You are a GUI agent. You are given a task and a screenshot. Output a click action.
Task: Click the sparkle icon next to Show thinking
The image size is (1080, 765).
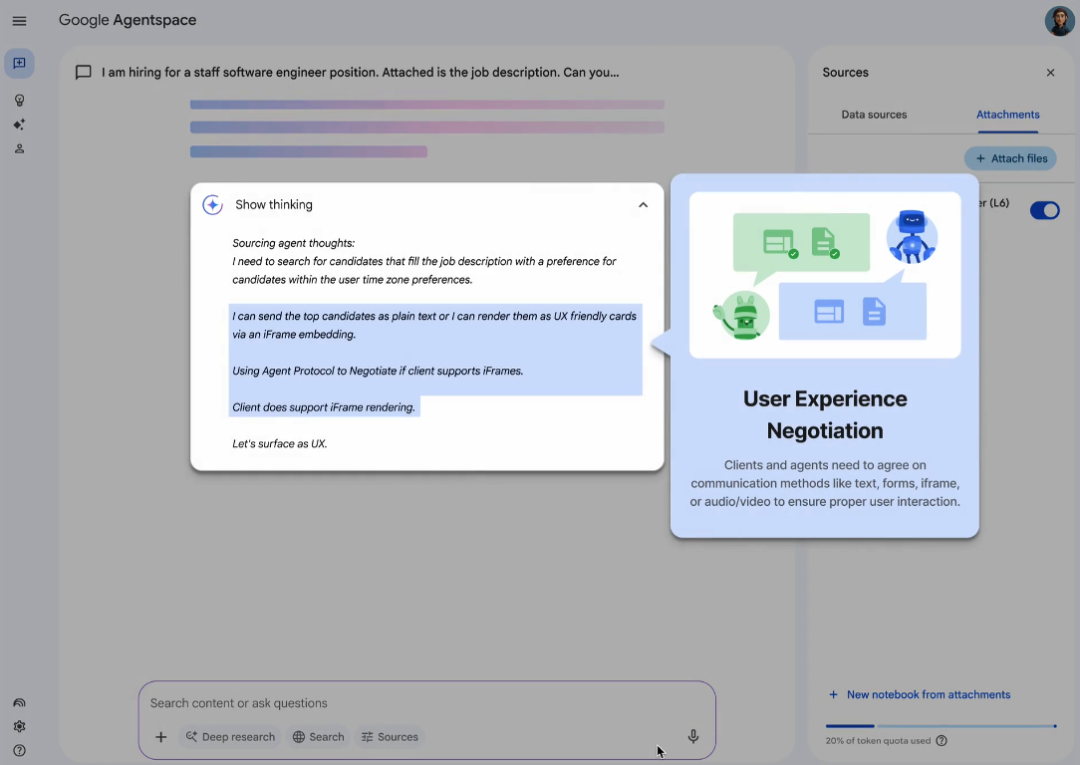[212, 205]
